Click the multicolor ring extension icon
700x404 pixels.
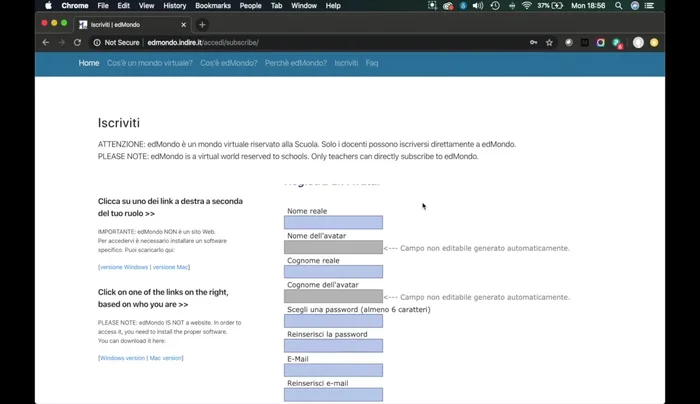coord(600,42)
